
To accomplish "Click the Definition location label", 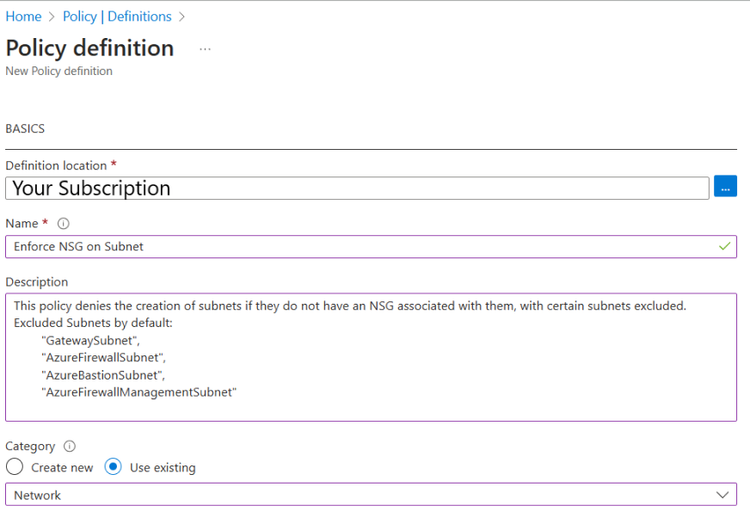I will (x=56, y=165).
